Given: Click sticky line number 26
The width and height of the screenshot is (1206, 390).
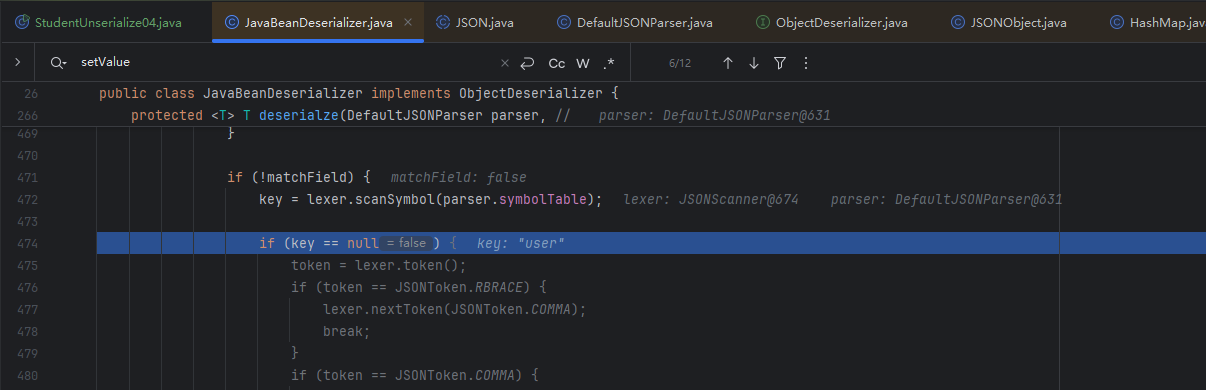Looking at the screenshot, I should tap(30, 93).
